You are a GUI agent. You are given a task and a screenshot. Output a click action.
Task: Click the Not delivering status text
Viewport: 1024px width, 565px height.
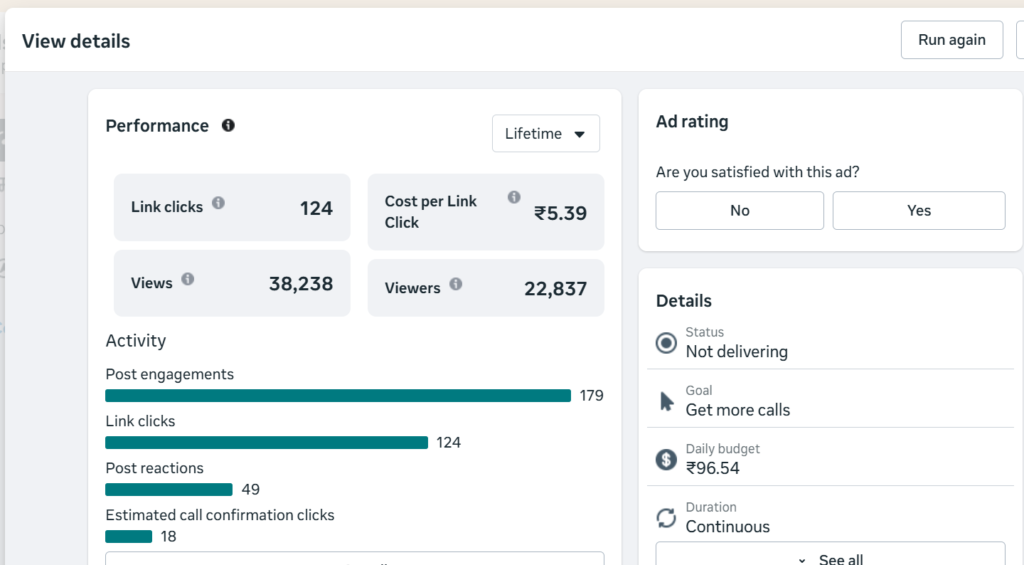tap(737, 351)
